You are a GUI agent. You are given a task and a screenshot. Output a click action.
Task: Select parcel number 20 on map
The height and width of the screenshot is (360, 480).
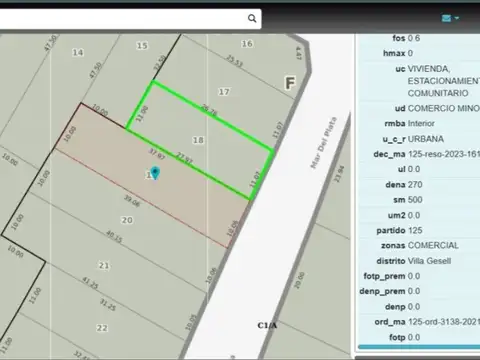pos(127,220)
